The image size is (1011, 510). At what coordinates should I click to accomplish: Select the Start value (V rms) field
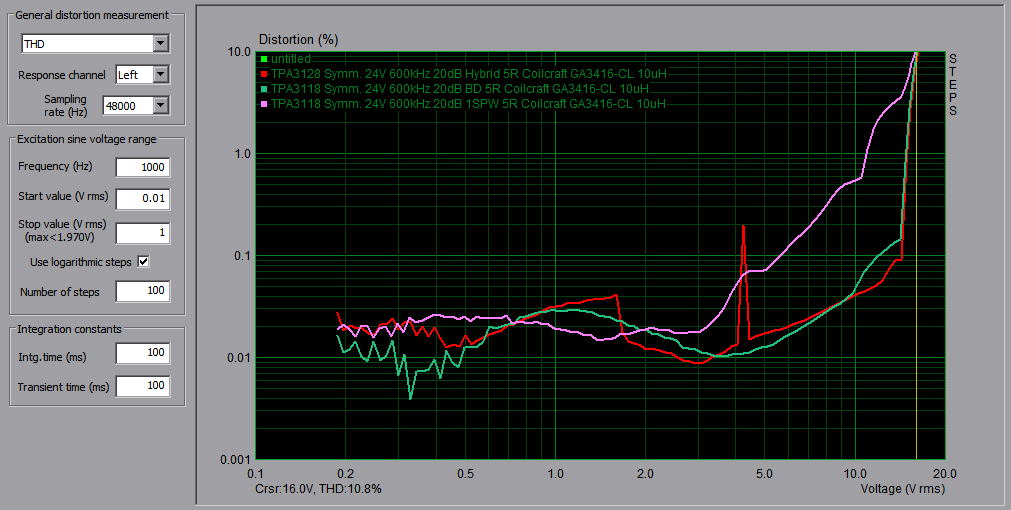pos(142,198)
